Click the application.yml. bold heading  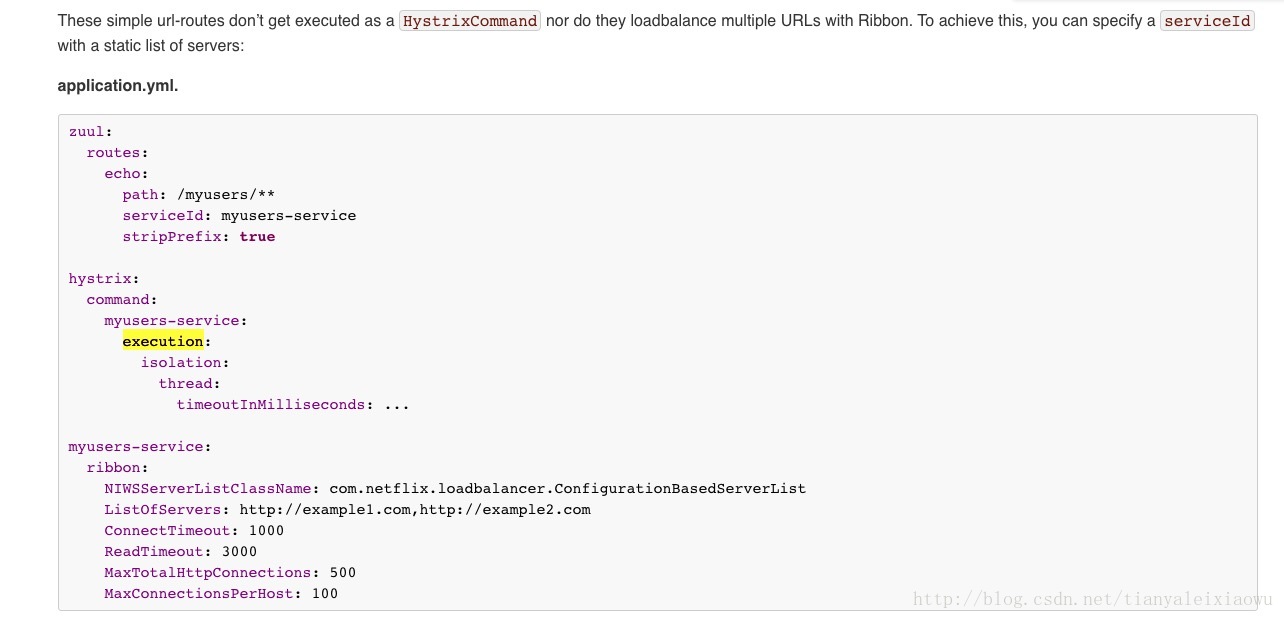(x=118, y=86)
